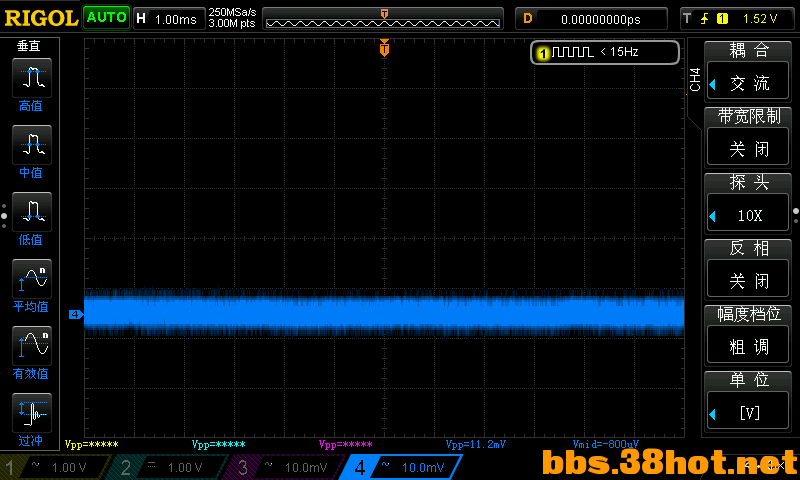Screen dimensions: 800x480
Task: Toggle the 带宽限制 bandwidth limit 关闭 setting
Action: pyautogui.click(x=748, y=148)
